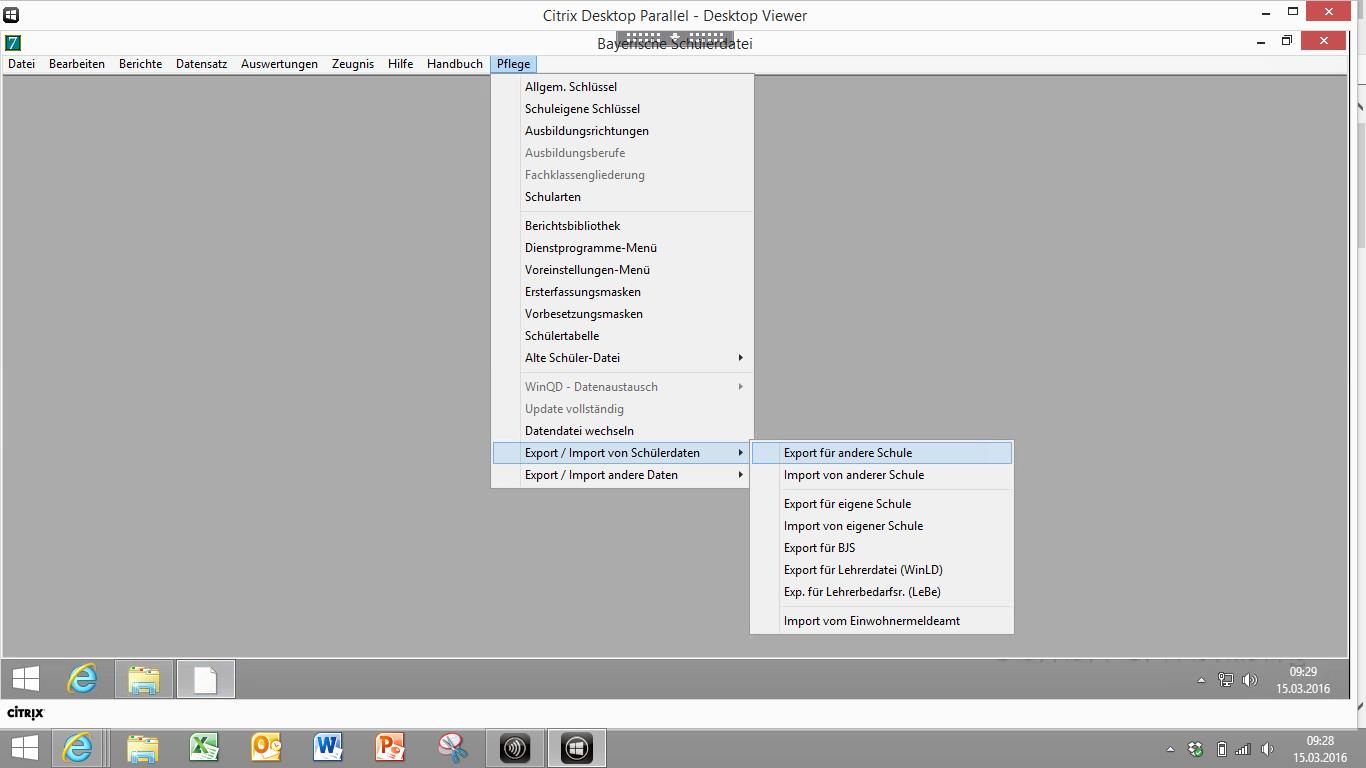Open the Snipping Tool from the taskbar
The height and width of the screenshot is (768, 1366).
452,747
